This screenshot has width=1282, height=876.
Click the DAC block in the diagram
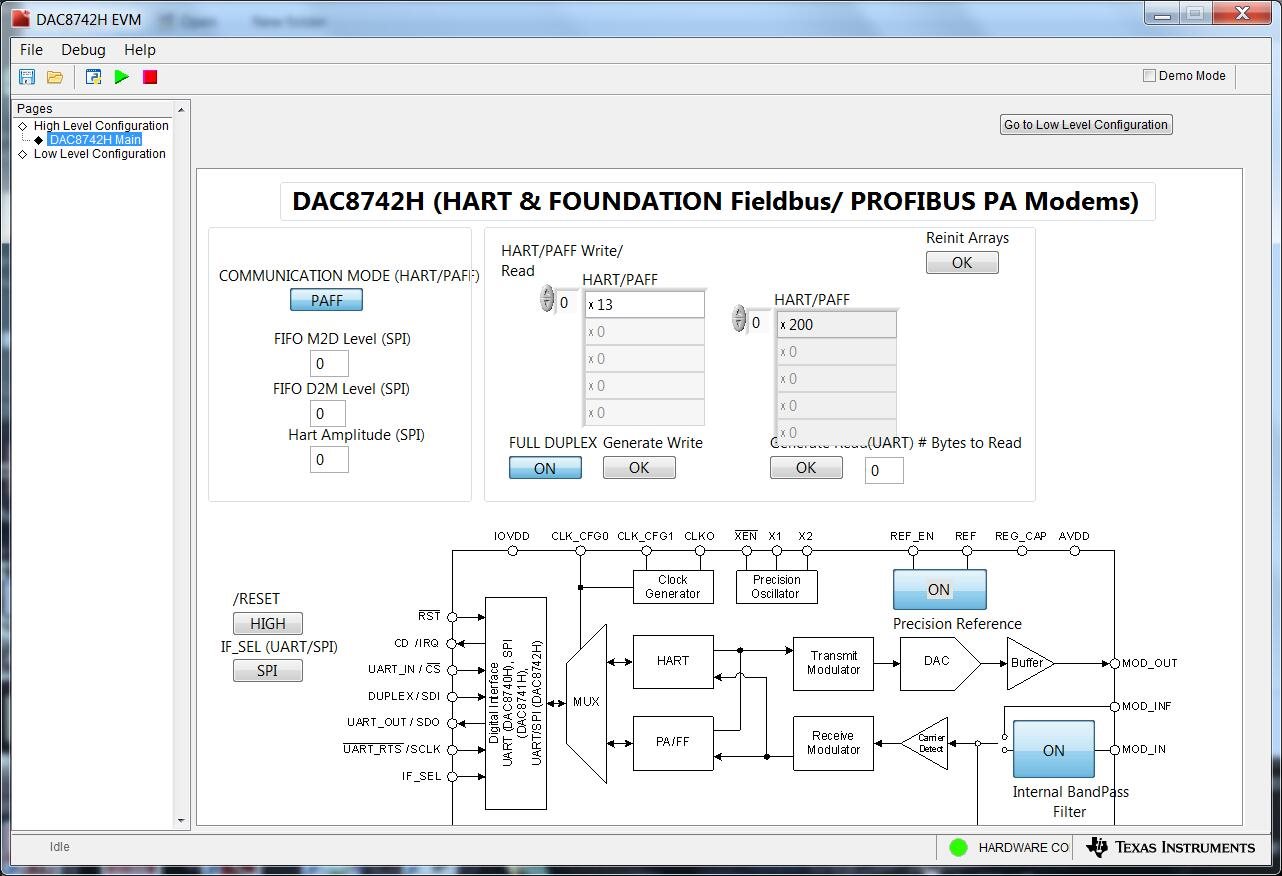tap(939, 662)
